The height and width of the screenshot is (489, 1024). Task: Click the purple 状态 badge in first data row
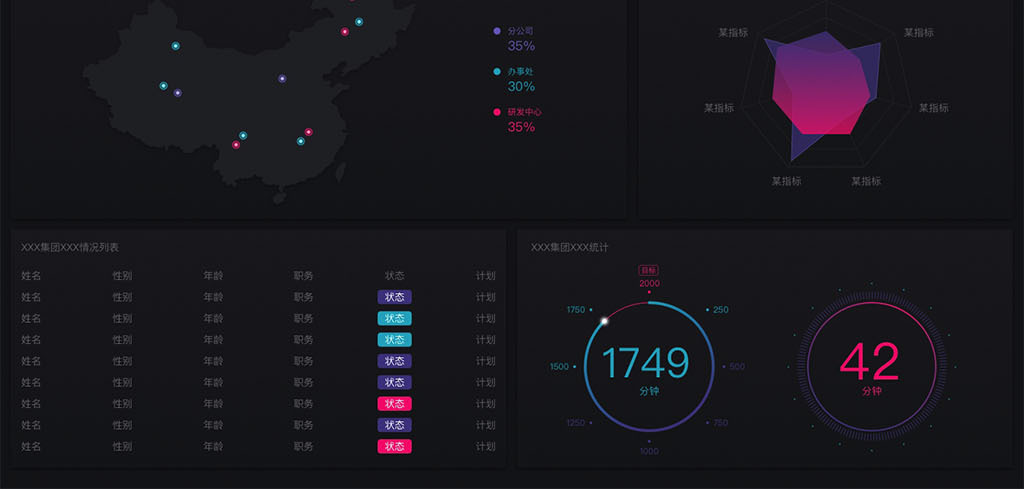point(394,297)
